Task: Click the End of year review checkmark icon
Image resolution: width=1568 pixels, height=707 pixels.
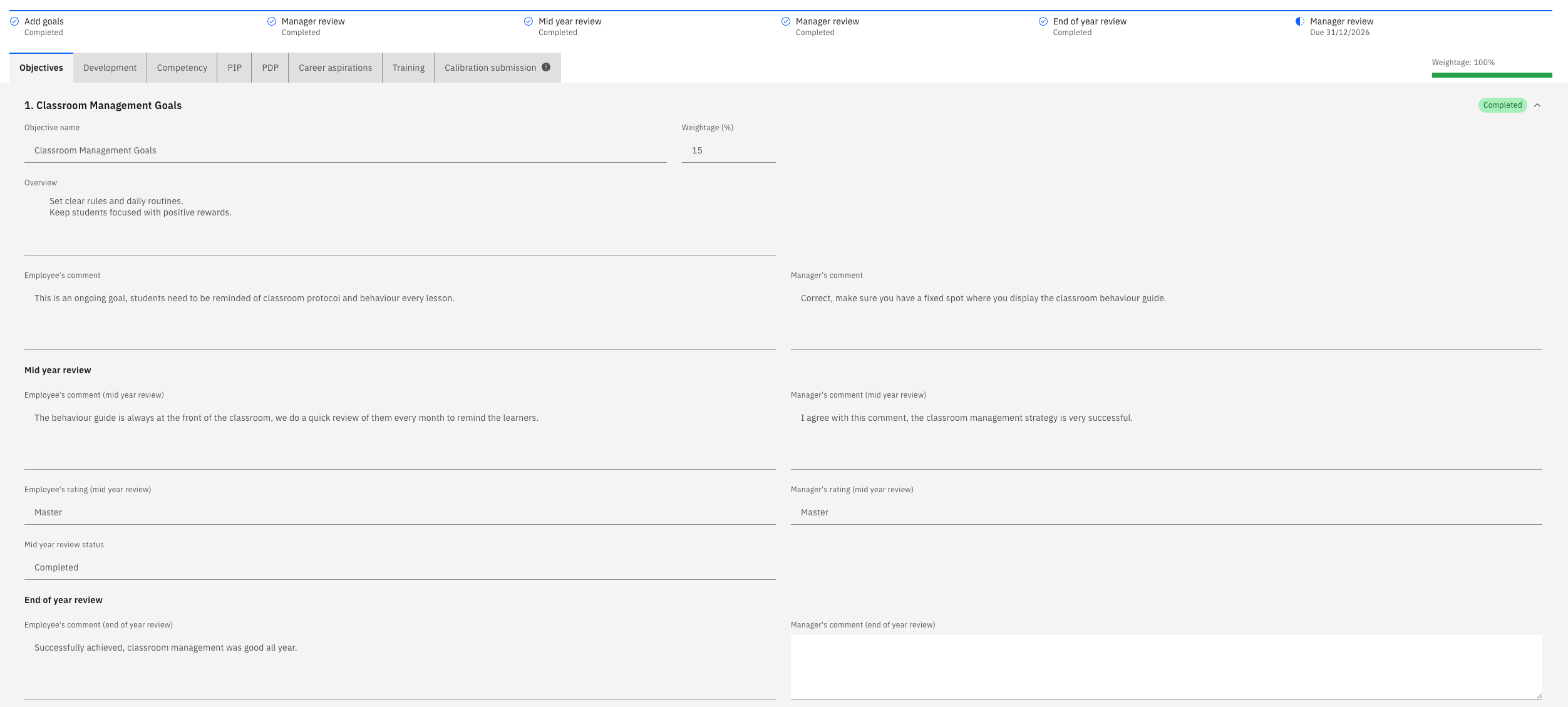Action: (x=1043, y=21)
